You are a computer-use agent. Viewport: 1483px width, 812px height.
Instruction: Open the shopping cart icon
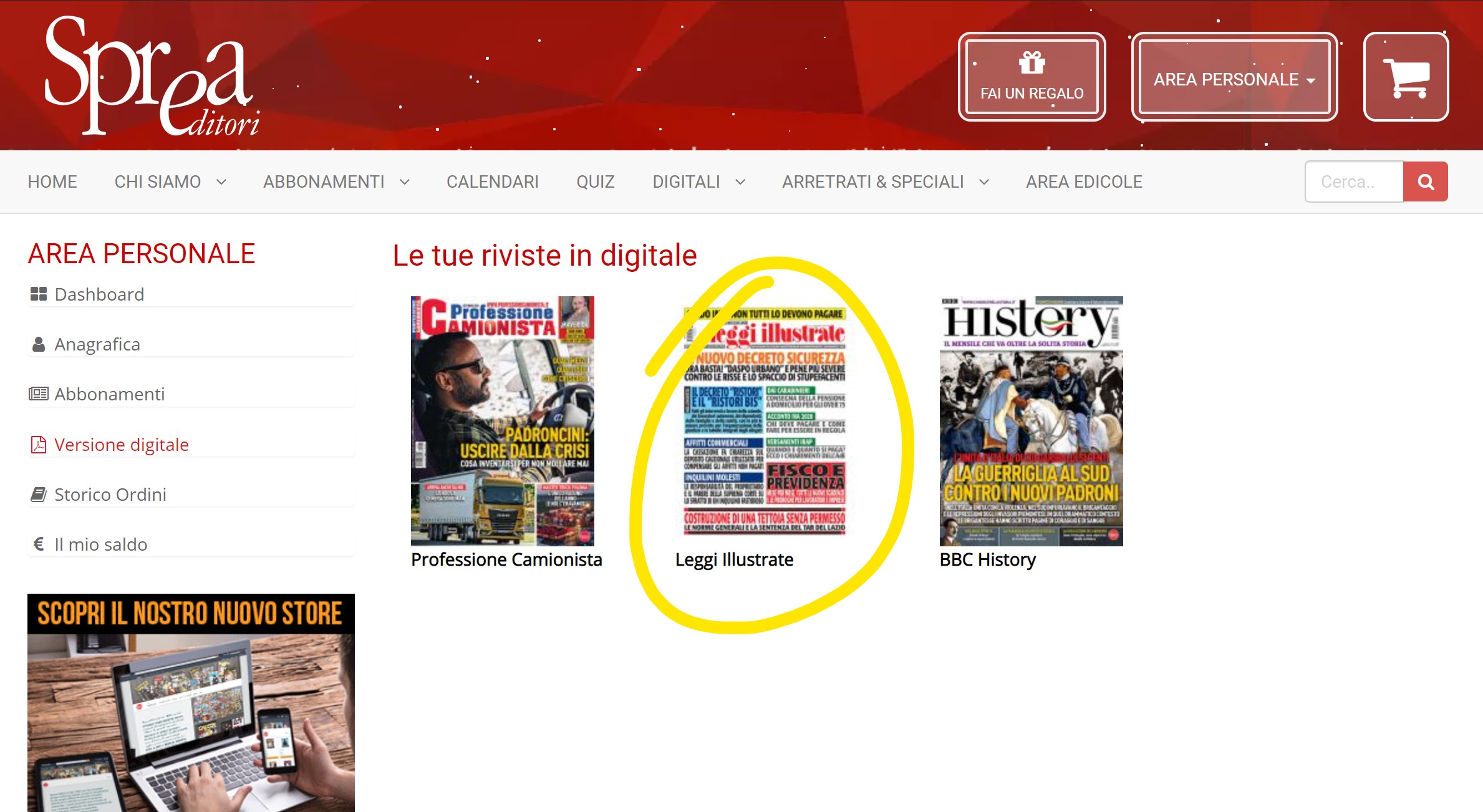tap(1406, 77)
